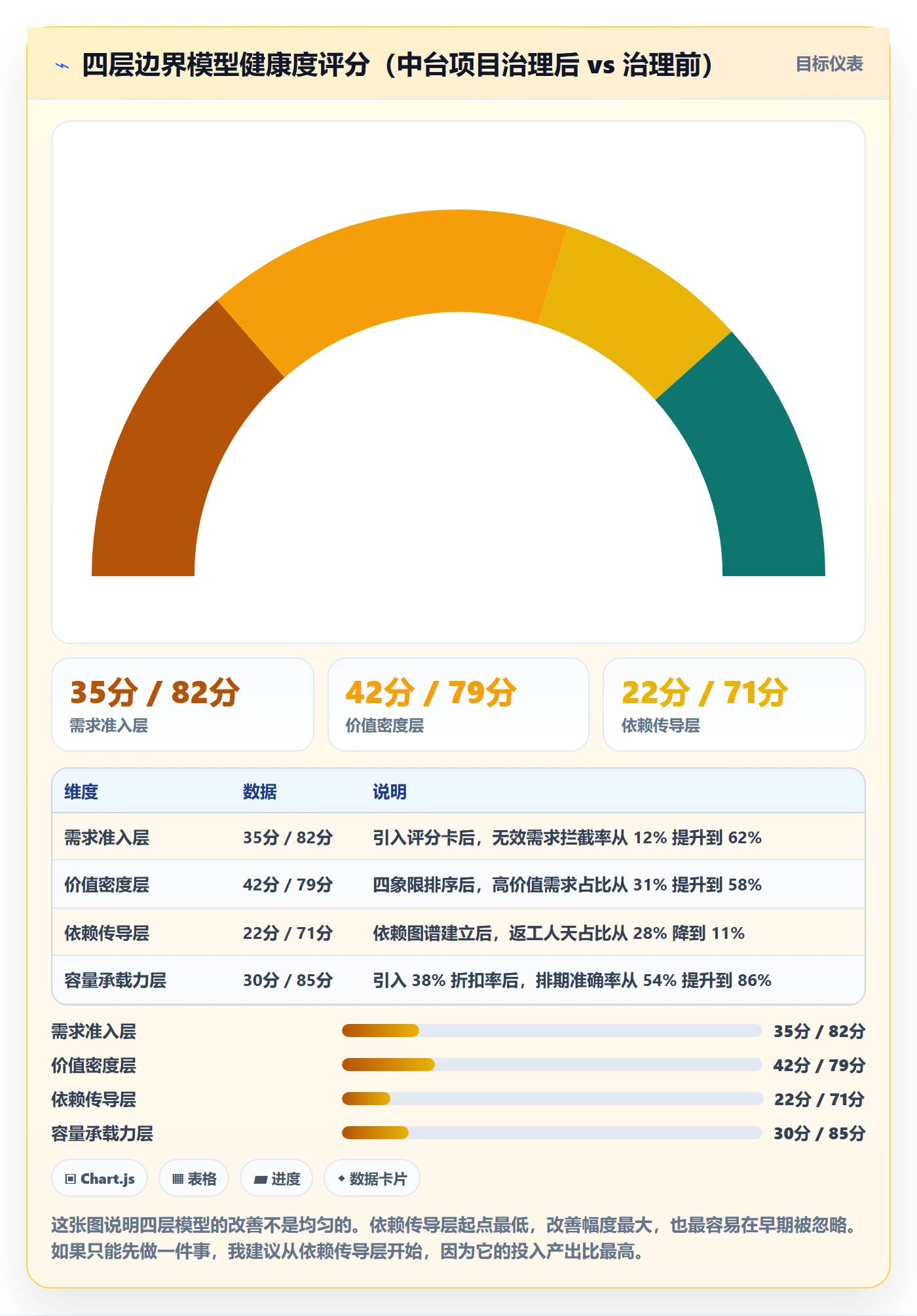This screenshot has height=1316, width=917.
Task: Click the 数据 column header
Action: (260, 792)
